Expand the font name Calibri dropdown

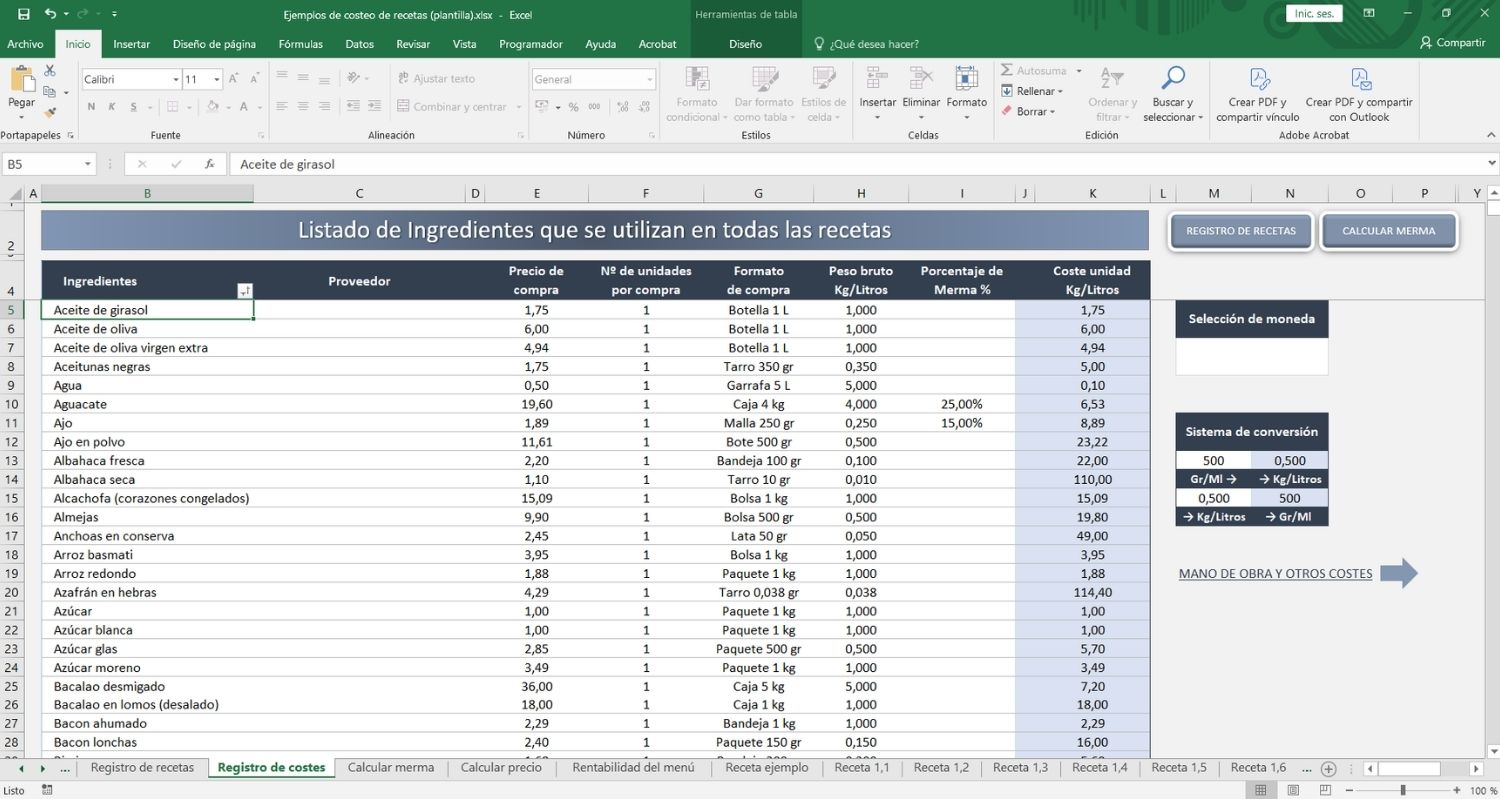coord(176,79)
